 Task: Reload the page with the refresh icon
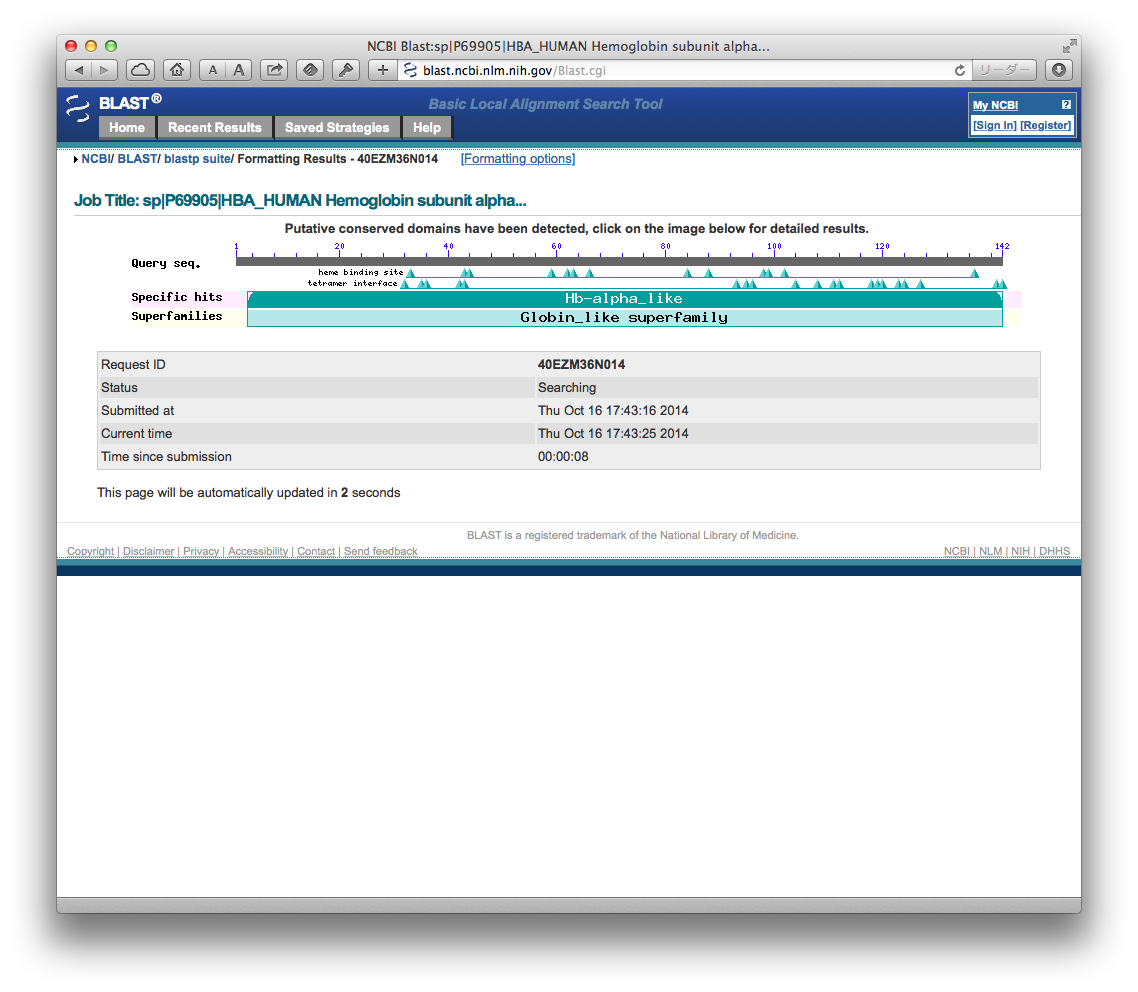(x=960, y=70)
